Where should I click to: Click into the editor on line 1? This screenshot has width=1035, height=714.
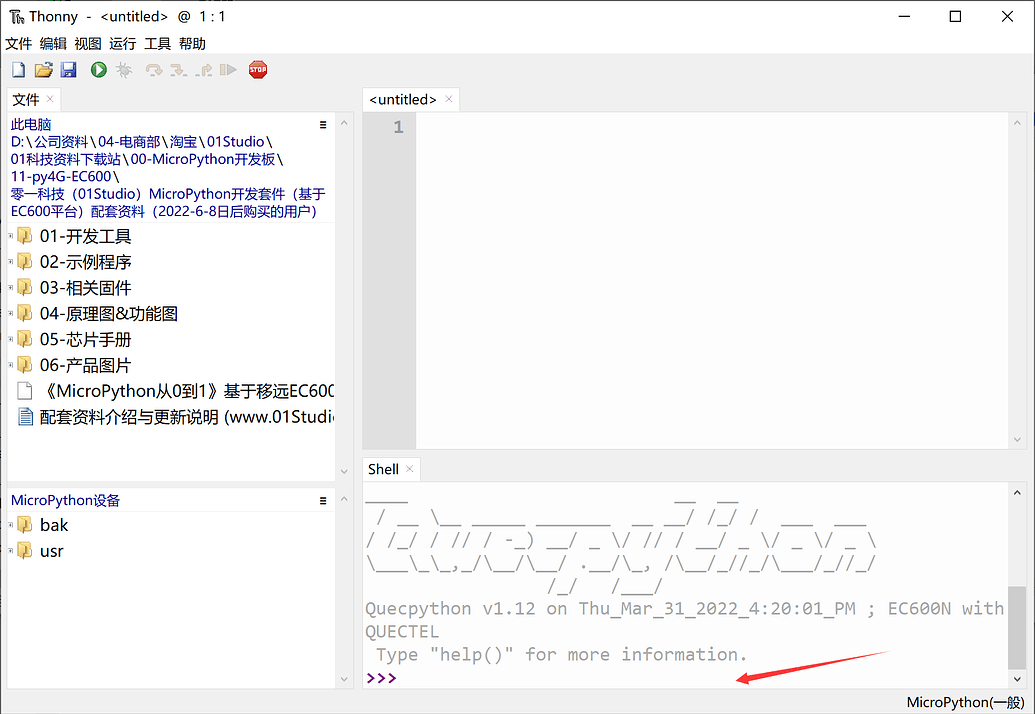pyautogui.click(x=712, y=127)
